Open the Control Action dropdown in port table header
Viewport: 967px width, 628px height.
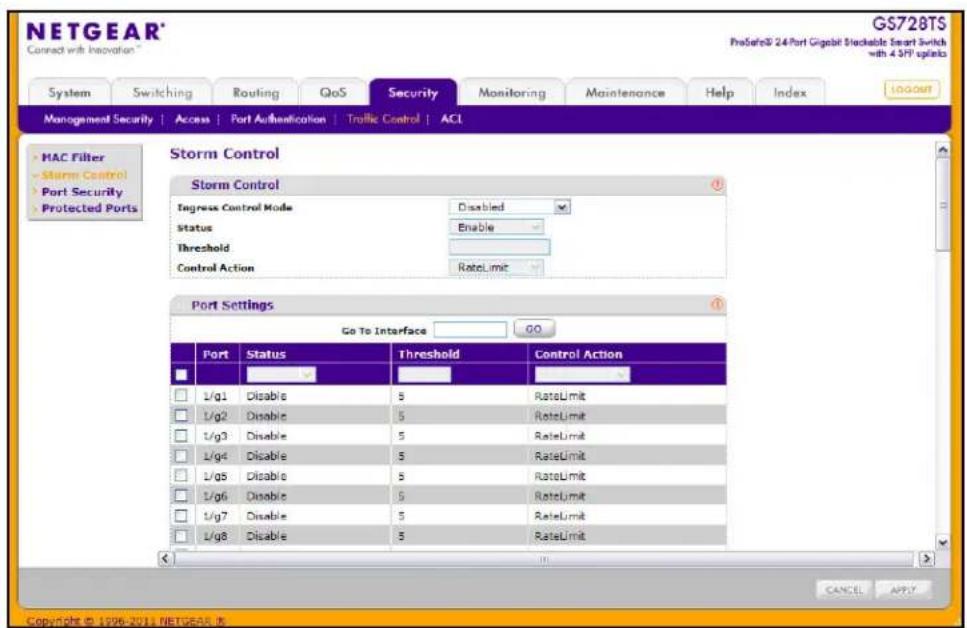[x=582, y=374]
